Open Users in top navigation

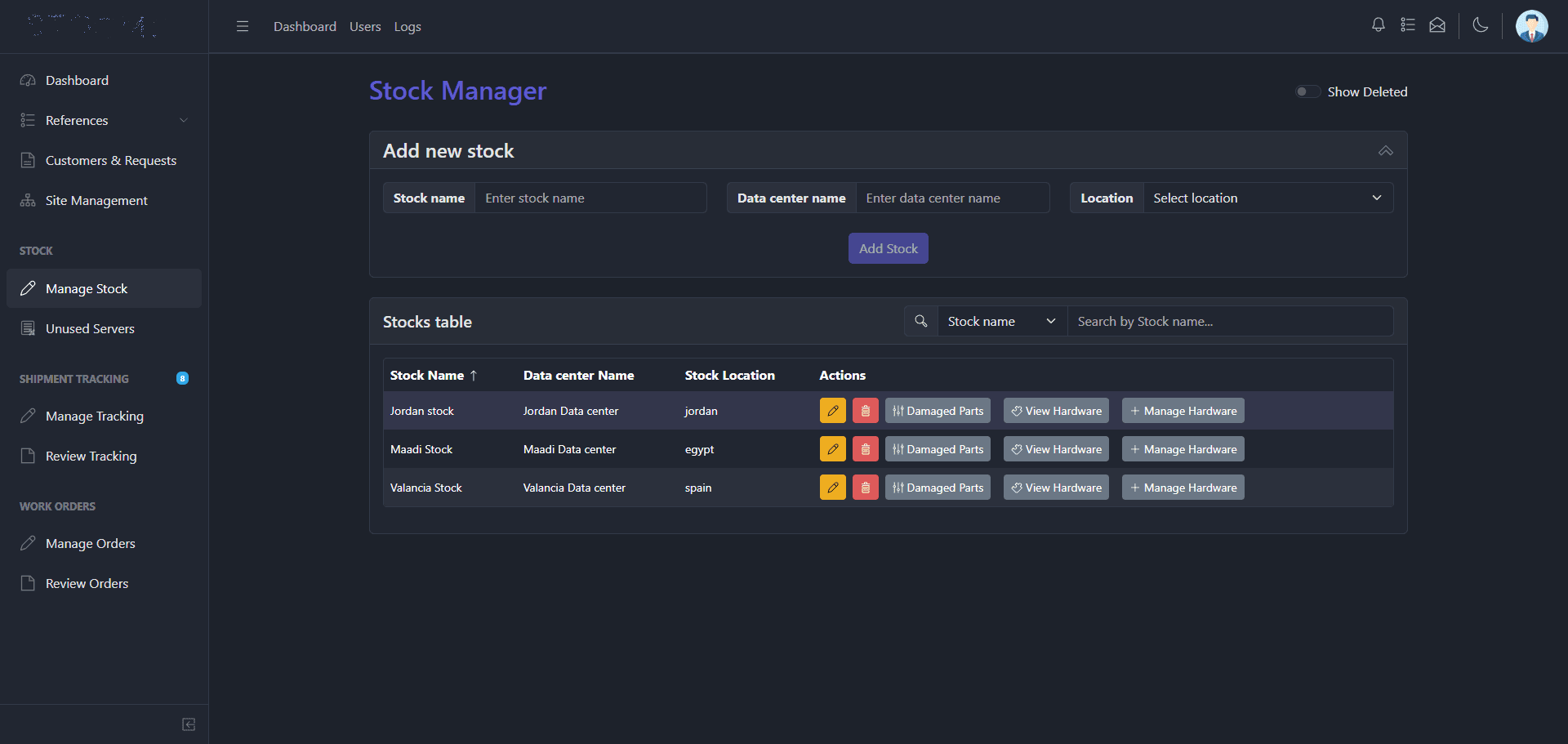[x=365, y=26]
